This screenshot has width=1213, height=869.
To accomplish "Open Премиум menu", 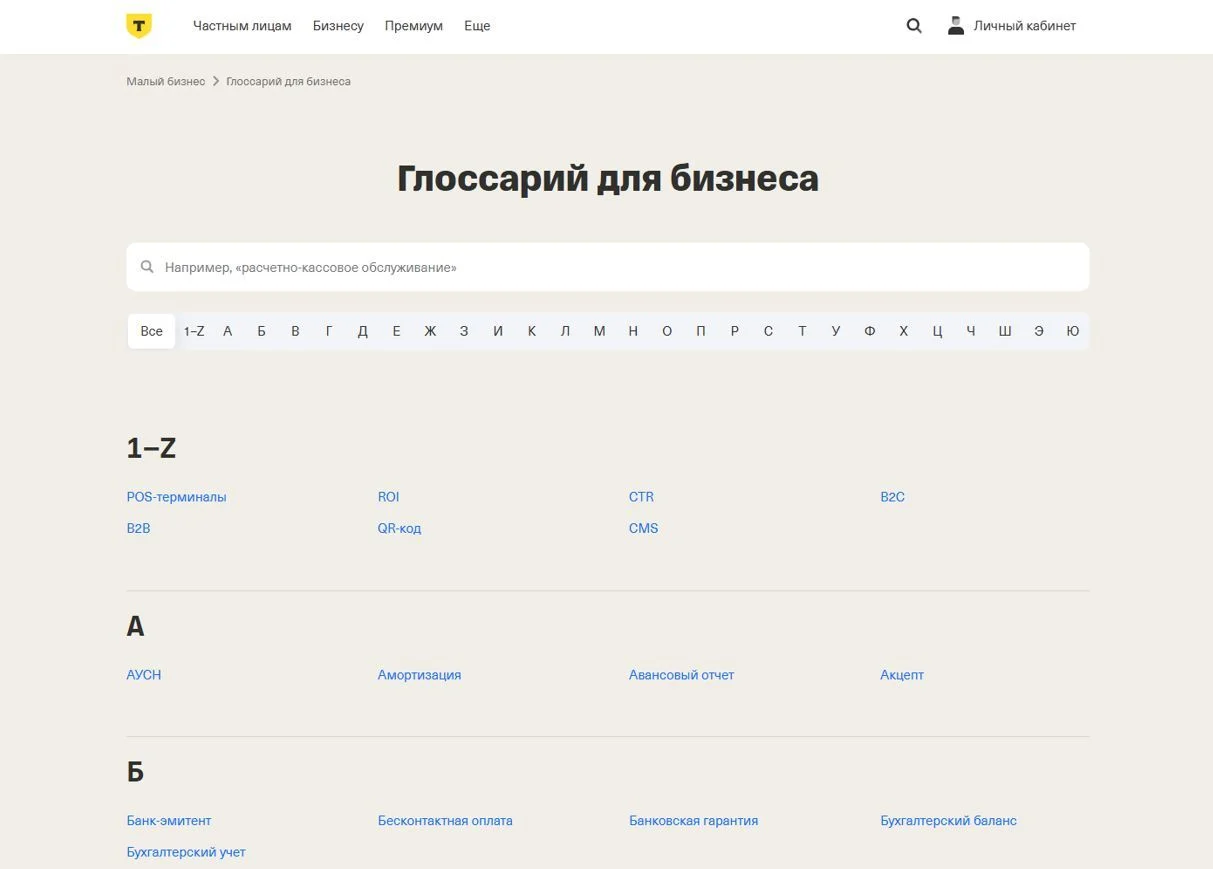I will [x=414, y=26].
